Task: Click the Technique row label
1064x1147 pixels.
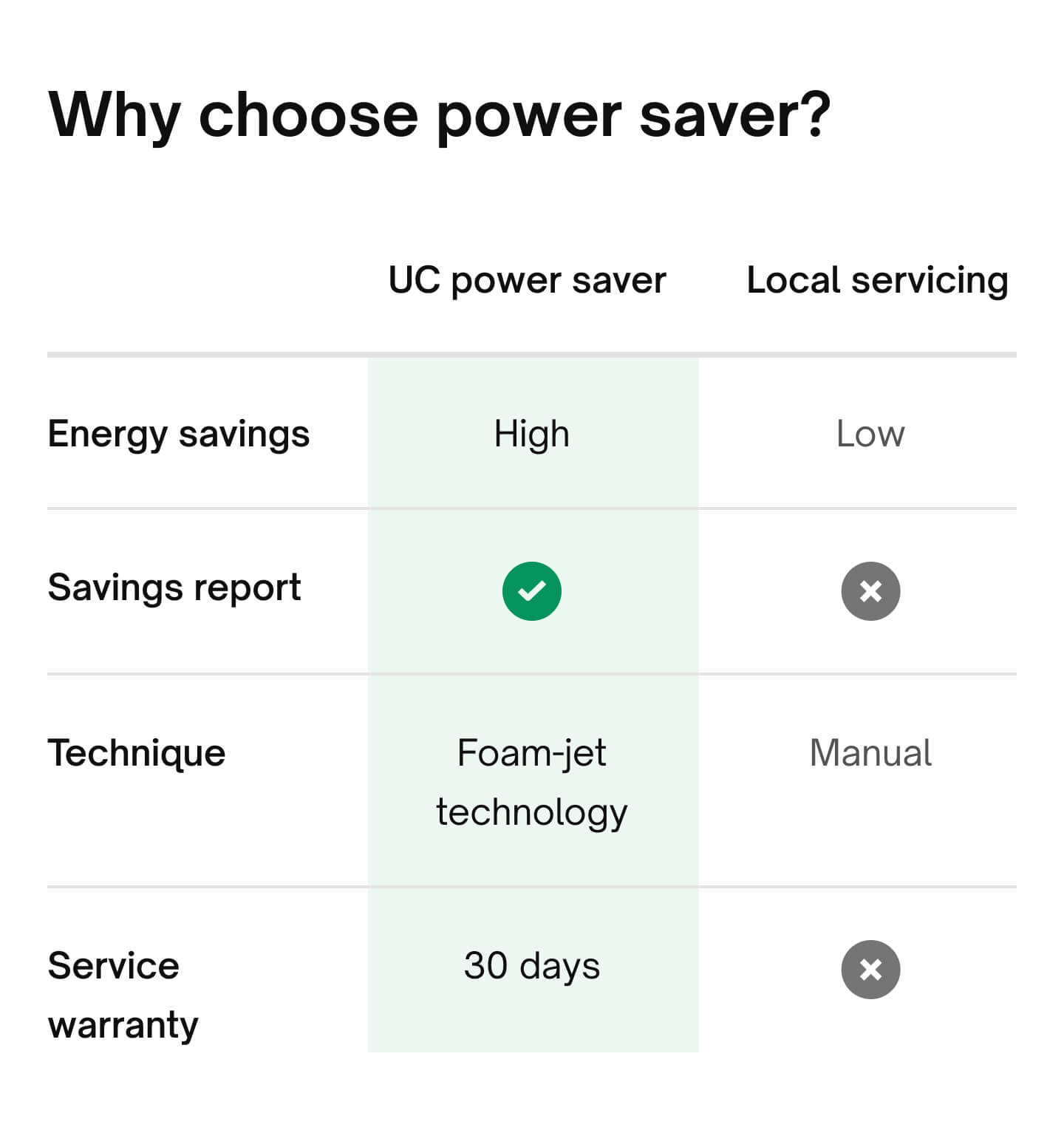Action: pos(137,753)
